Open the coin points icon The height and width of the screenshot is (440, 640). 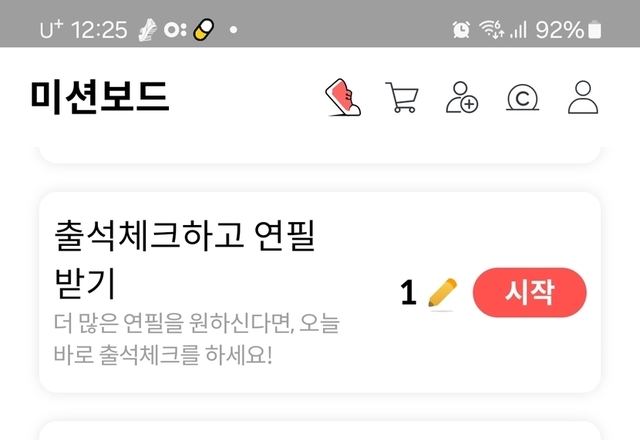(522, 98)
